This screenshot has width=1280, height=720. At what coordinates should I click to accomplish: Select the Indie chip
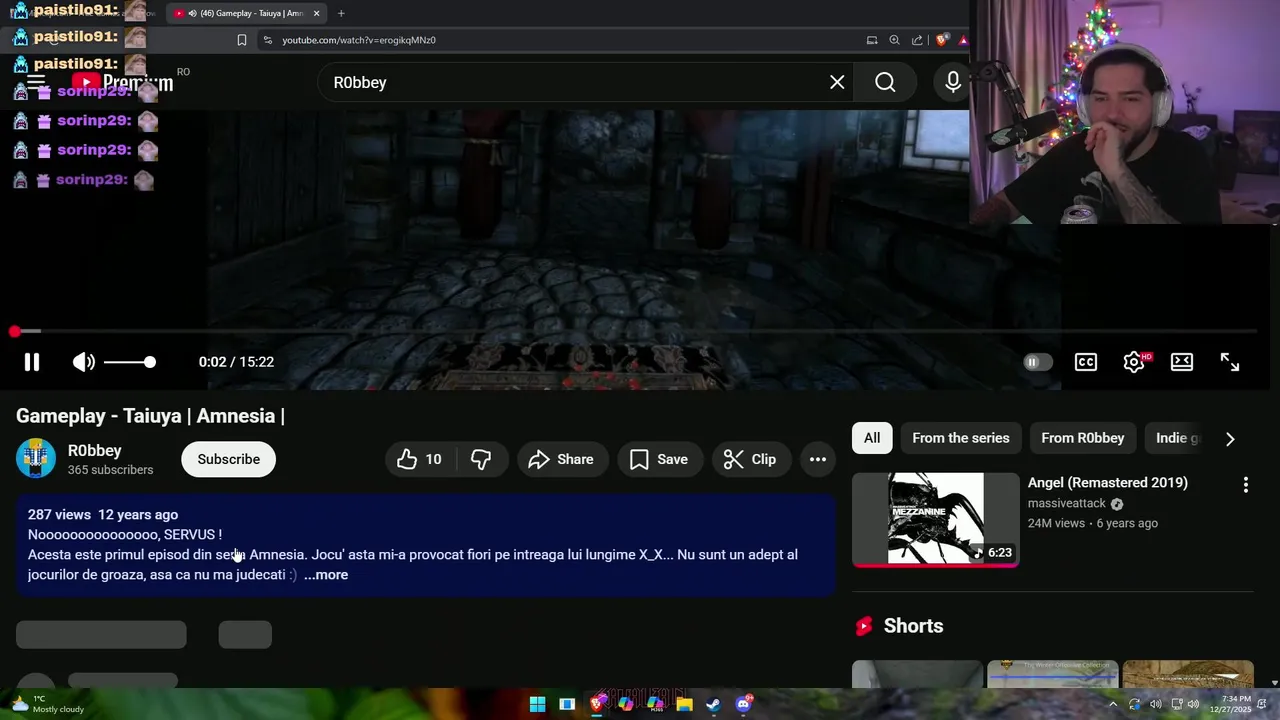coord(1176,438)
